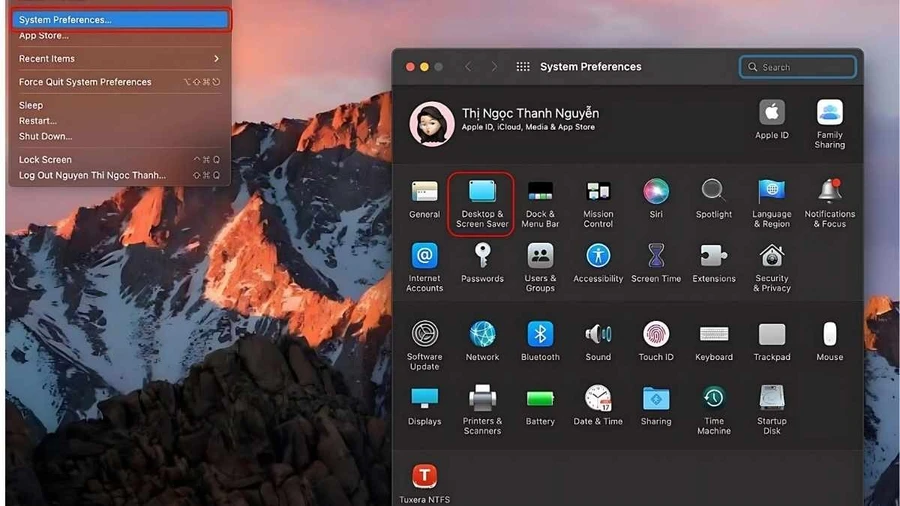
Task: Open Dock & Menu Bar preferences
Action: 540,204
